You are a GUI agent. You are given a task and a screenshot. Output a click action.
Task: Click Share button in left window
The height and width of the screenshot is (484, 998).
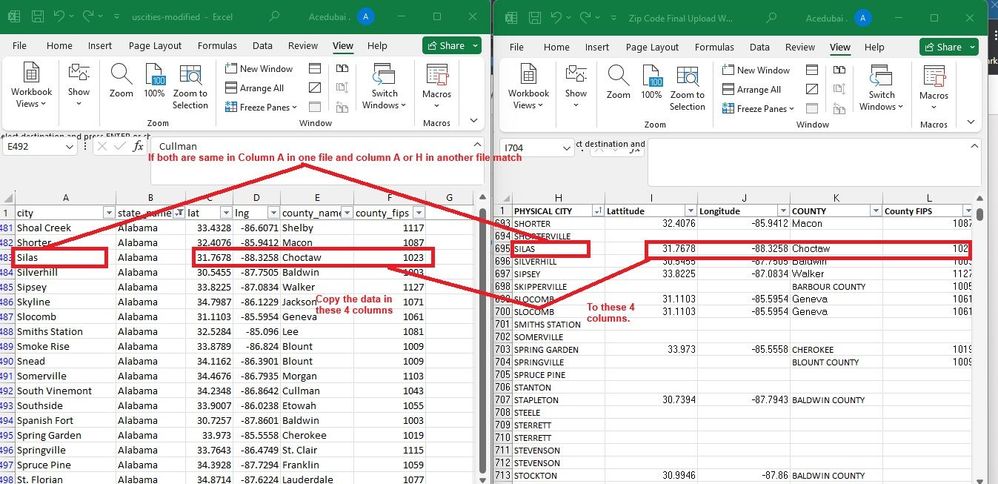point(452,46)
